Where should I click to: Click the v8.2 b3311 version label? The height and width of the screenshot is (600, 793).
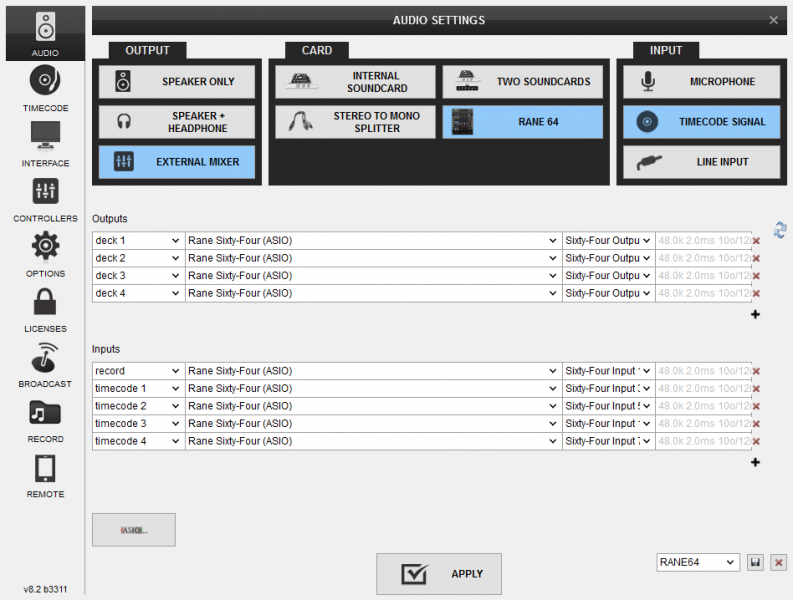(x=45, y=589)
